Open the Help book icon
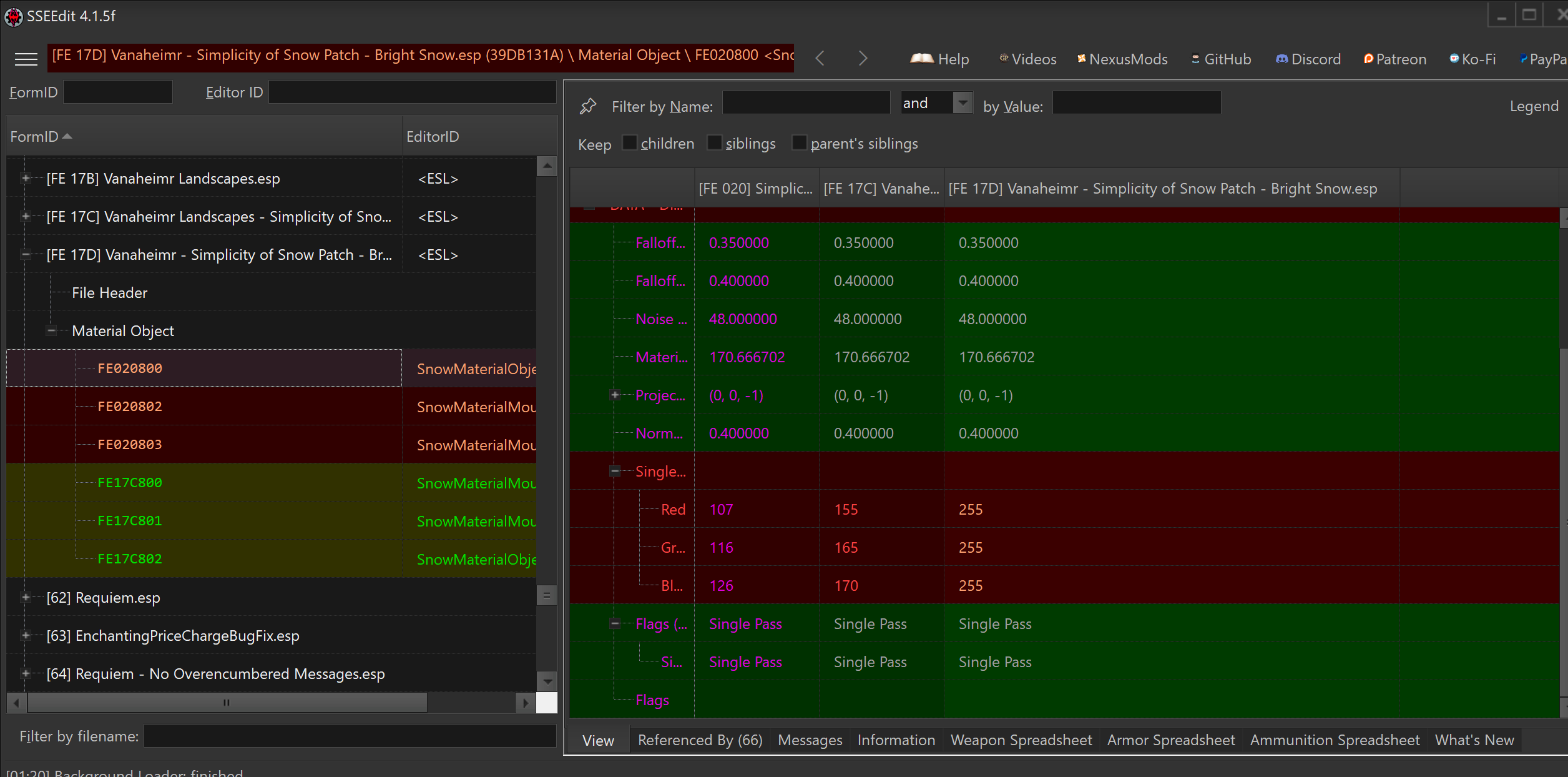This screenshot has height=777, width=1568. point(921,59)
